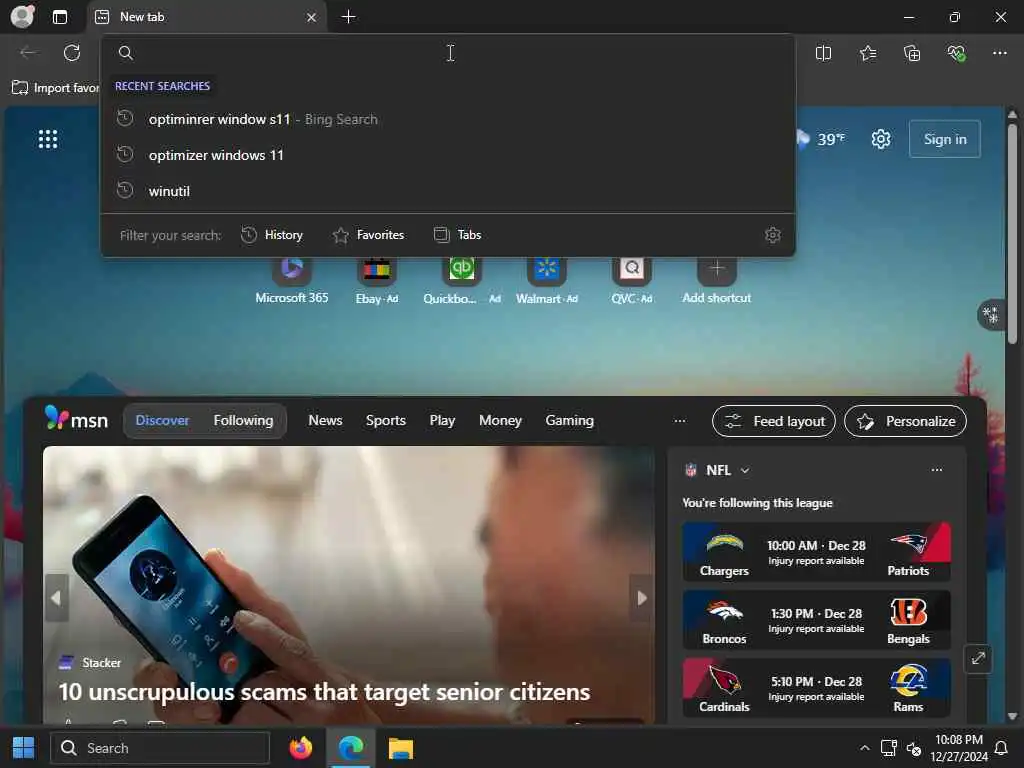Click the Windows taskbar Search box
The height and width of the screenshot is (768, 1024).
coord(160,748)
